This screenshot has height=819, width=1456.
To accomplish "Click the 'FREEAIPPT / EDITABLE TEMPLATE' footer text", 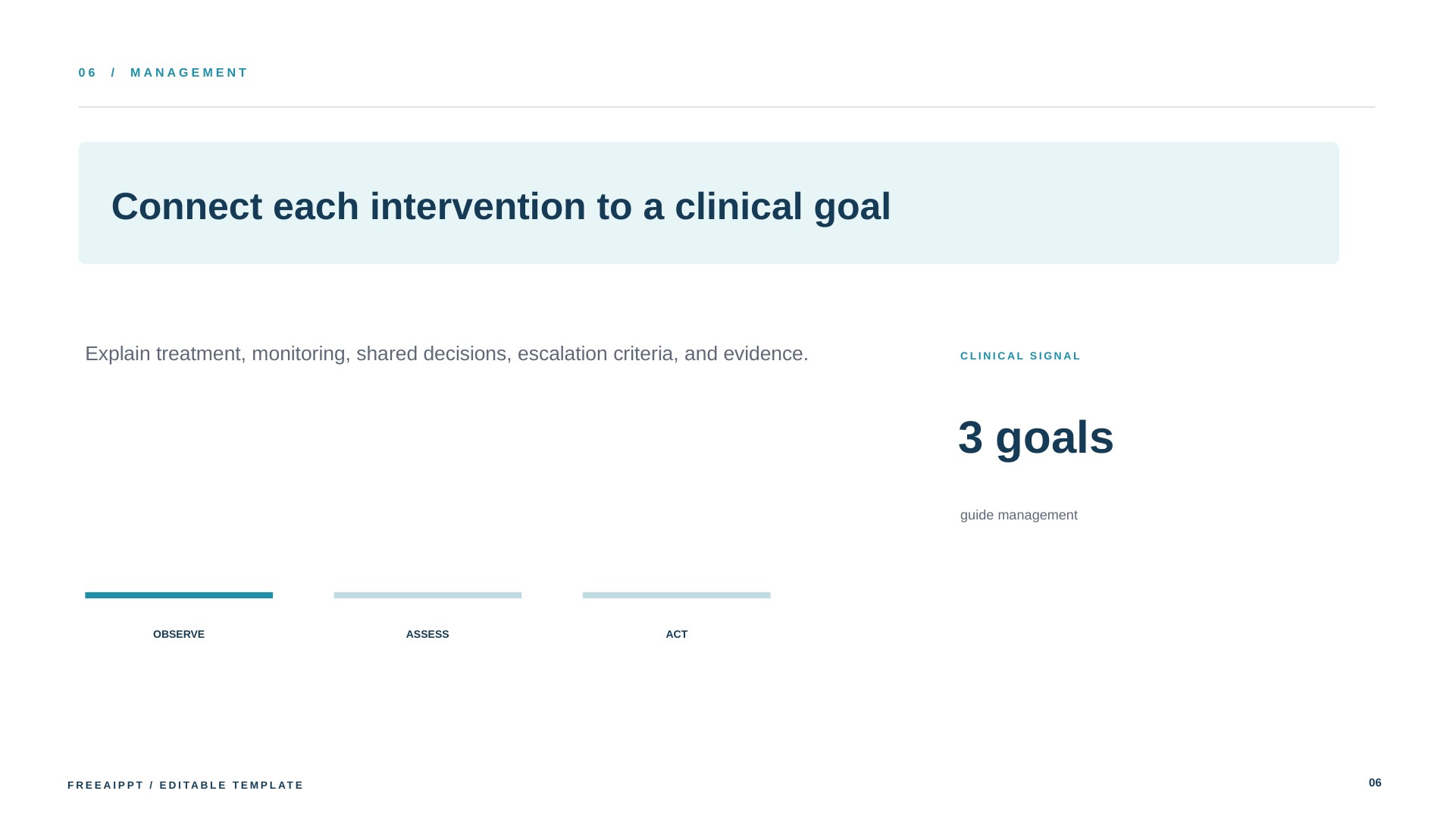I will coord(186,785).
